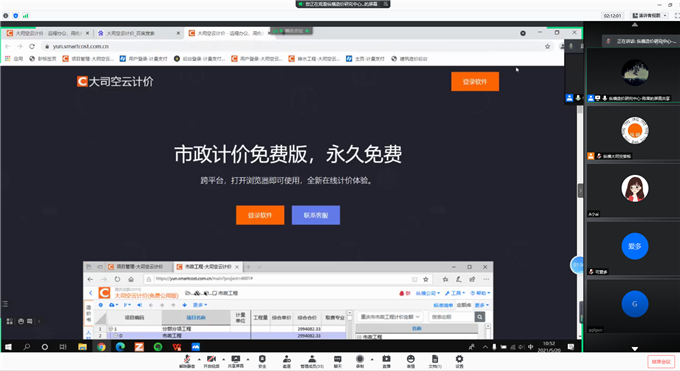Open the Chrome apps bookmark shortcut
Image resolution: width=680 pixels, height=371 pixels.
(x=13, y=59)
